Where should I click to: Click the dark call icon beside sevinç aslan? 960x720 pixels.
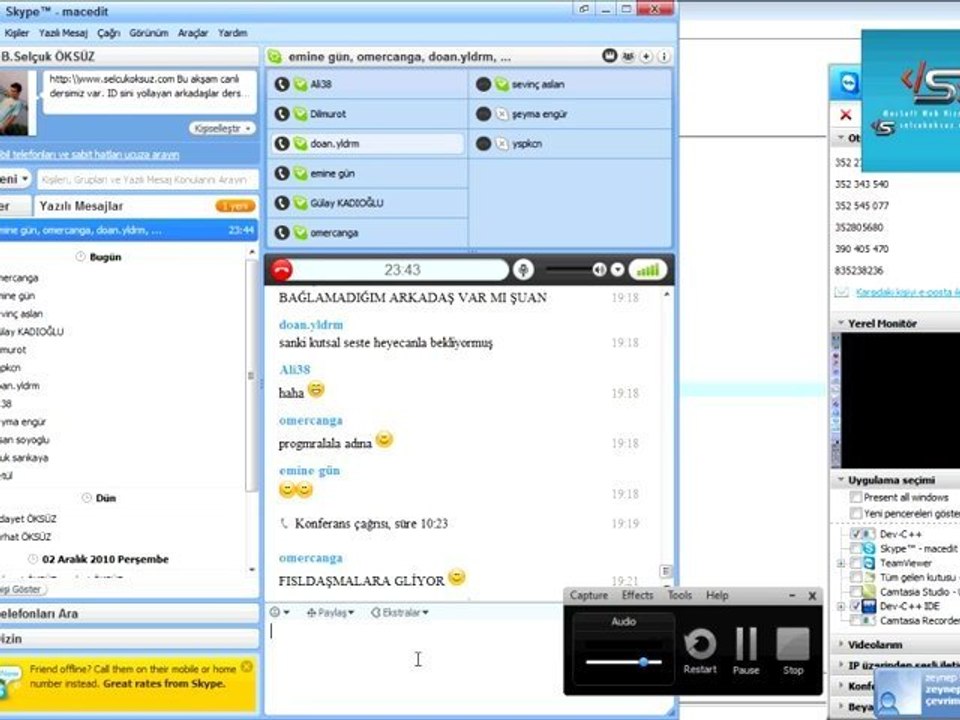coord(483,84)
